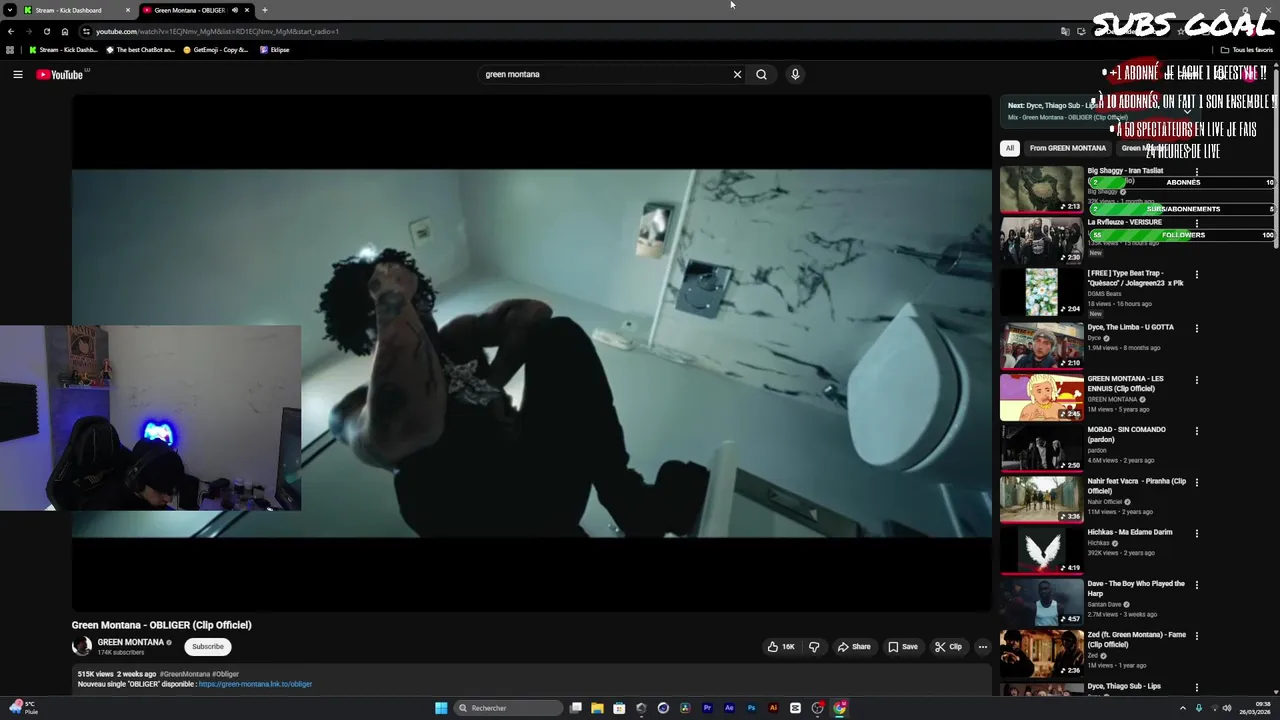
Task: Launch Photoshop from the taskbar
Action: 751,708
